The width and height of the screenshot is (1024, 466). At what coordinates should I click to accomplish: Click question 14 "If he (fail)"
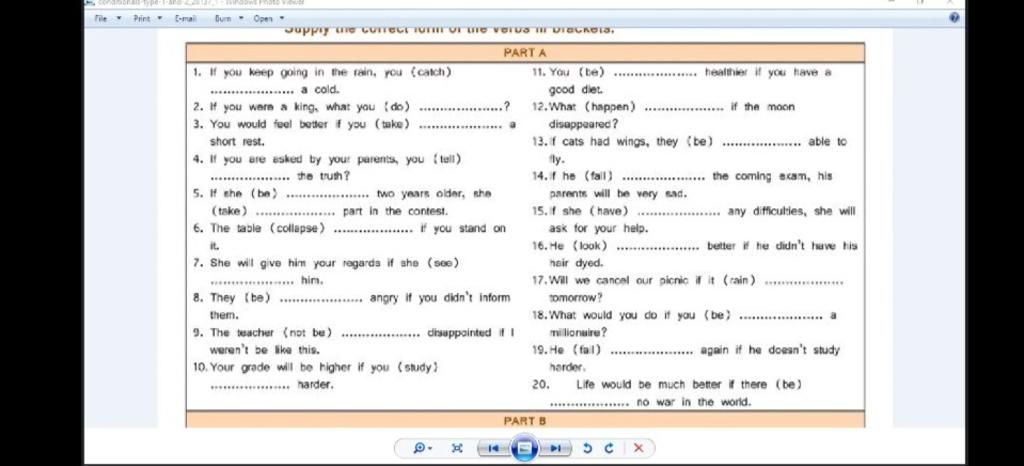tap(682, 185)
